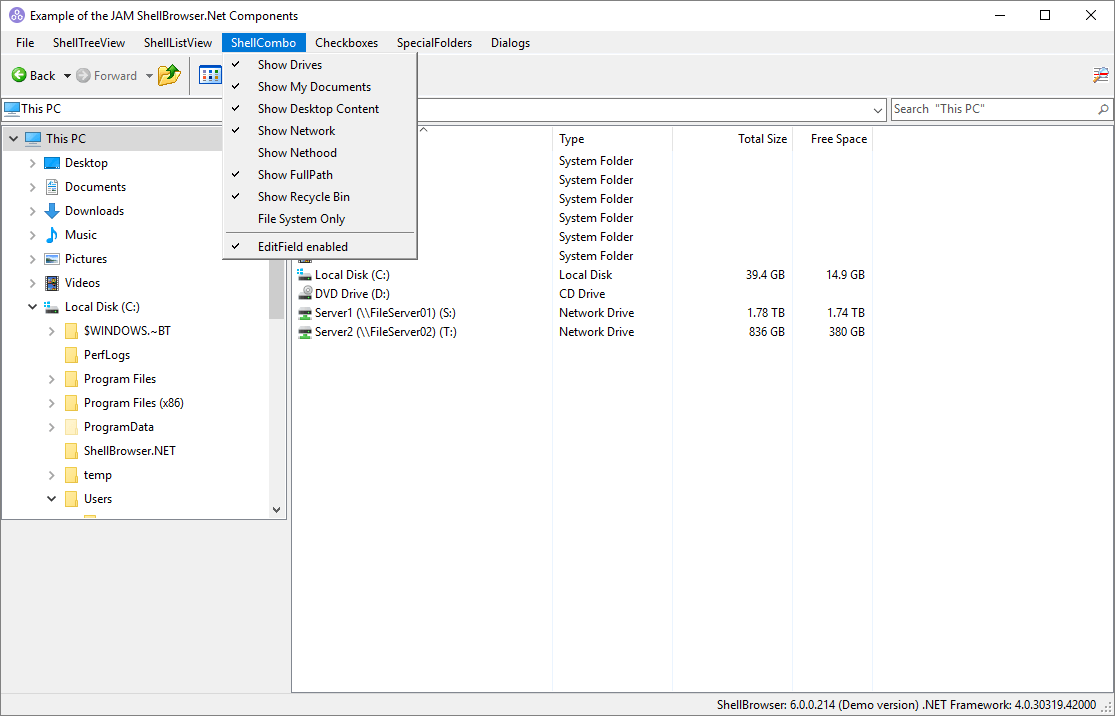Click the magnifier find icon at toolbar right

pos(1100,76)
